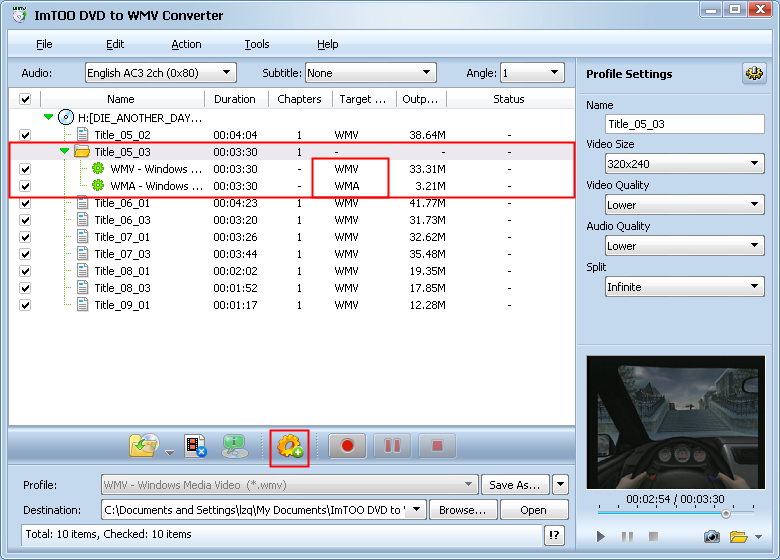
Task: Click the DVD info disc icon
Action: click(234, 446)
